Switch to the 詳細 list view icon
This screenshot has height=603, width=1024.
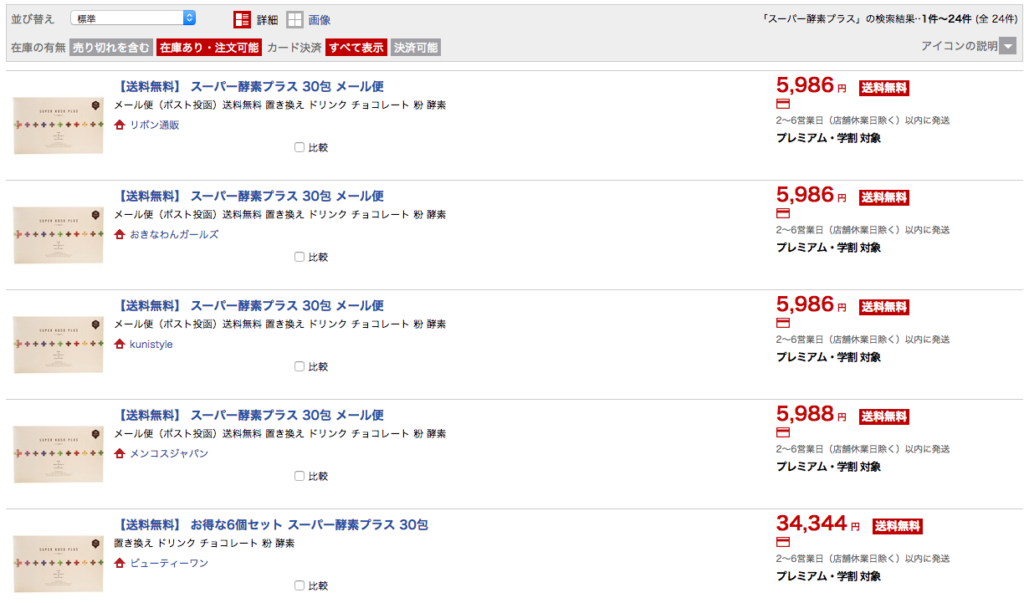(243, 20)
